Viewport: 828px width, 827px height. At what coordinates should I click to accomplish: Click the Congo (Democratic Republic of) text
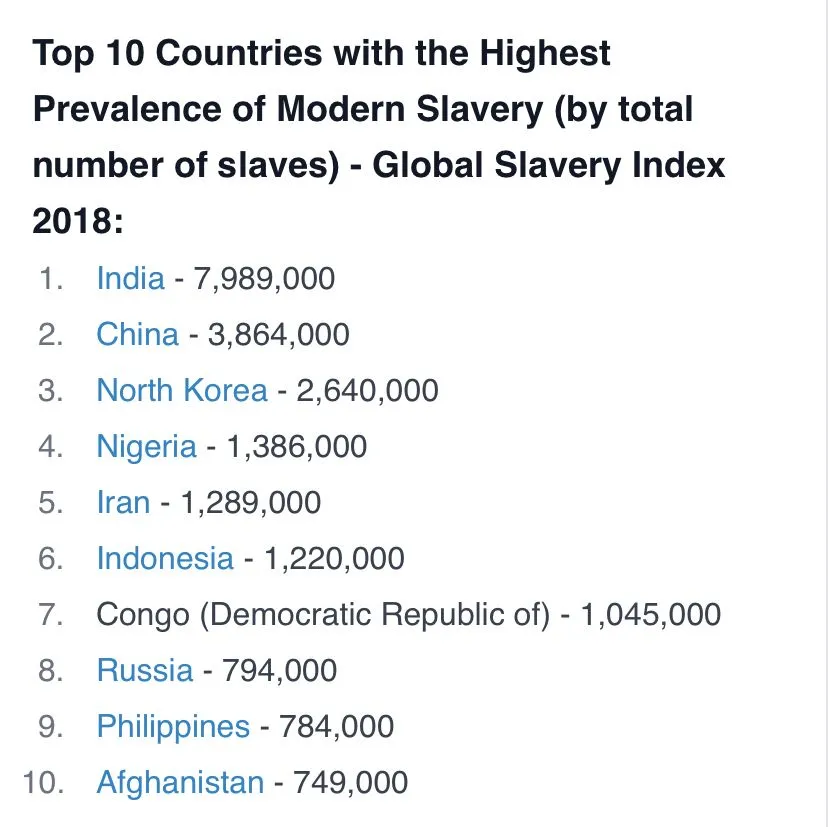[x=323, y=613]
